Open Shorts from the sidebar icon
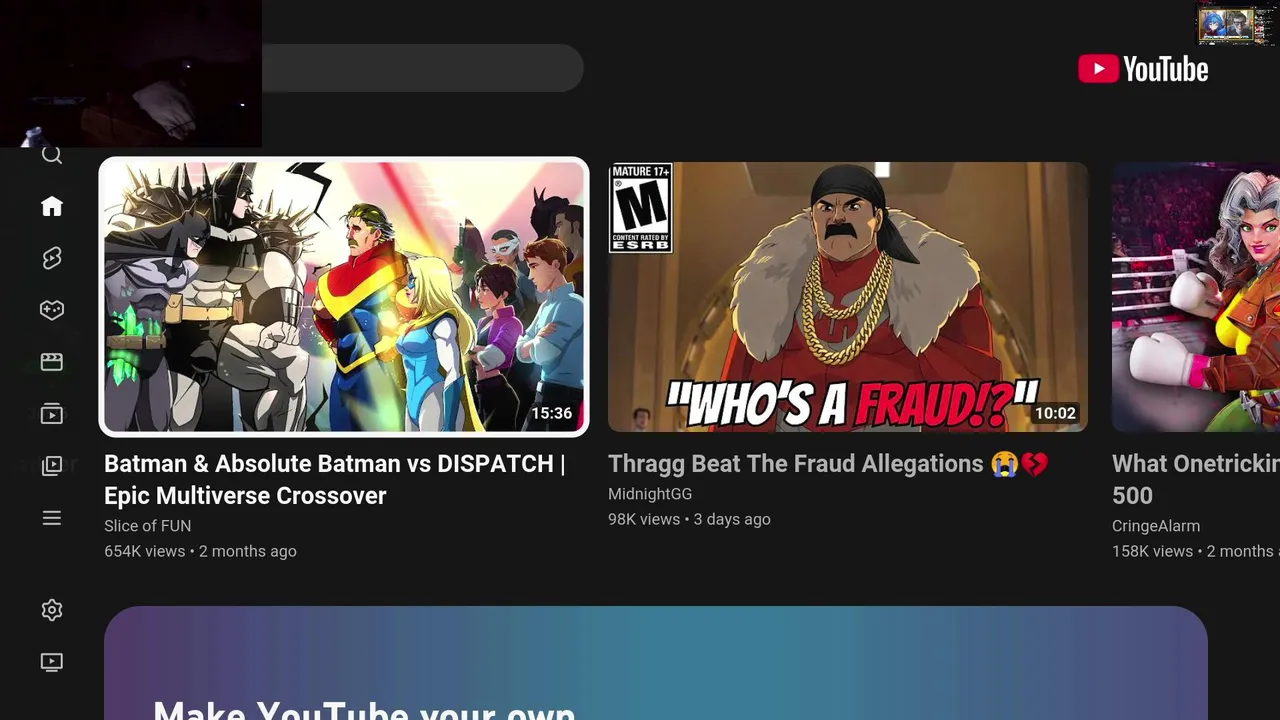The height and width of the screenshot is (720, 1280). (x=52, y=258)
